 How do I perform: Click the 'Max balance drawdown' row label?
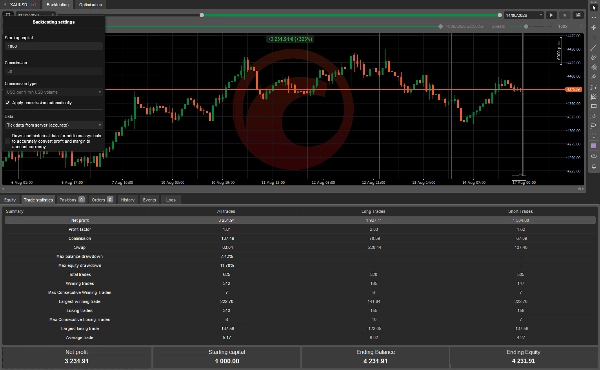[x=80, y=256]
